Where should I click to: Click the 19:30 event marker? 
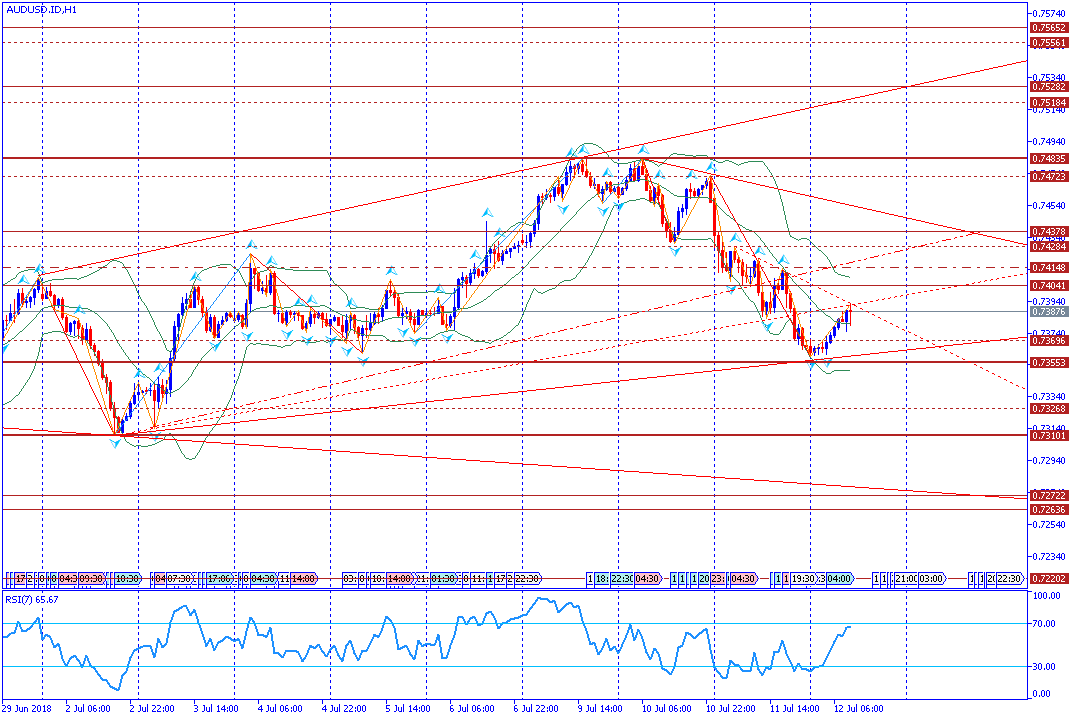804,579
